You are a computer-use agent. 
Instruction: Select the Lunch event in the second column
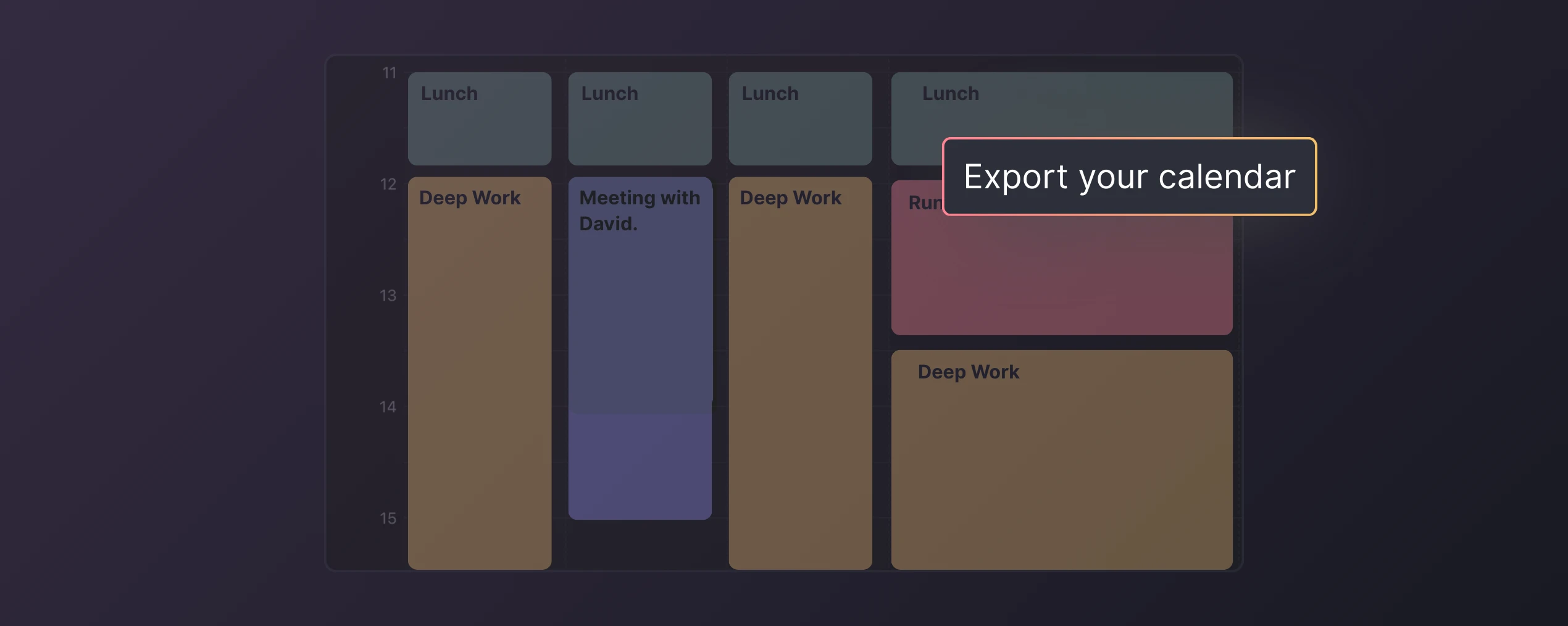[640, 117]
